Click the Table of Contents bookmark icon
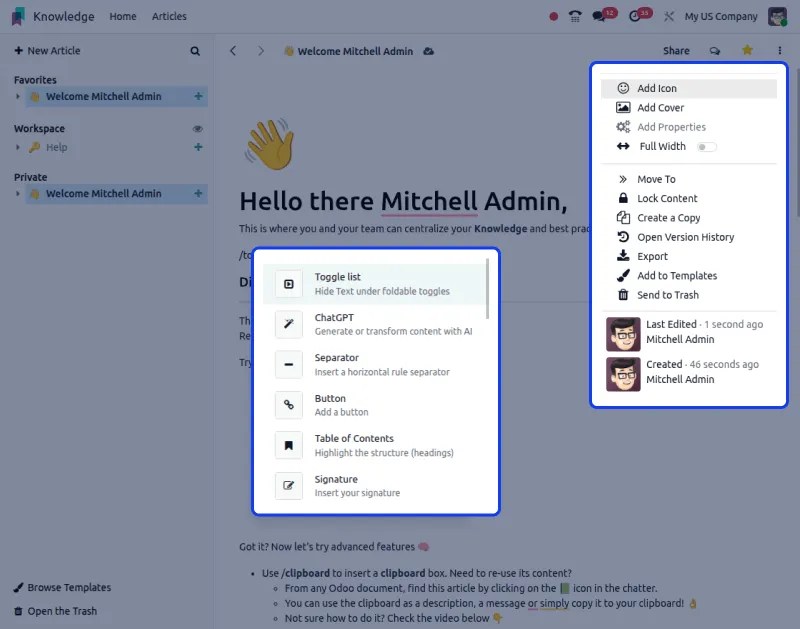Screen dimensions: 800x629 pyautogui.click(x=289, y=445)
